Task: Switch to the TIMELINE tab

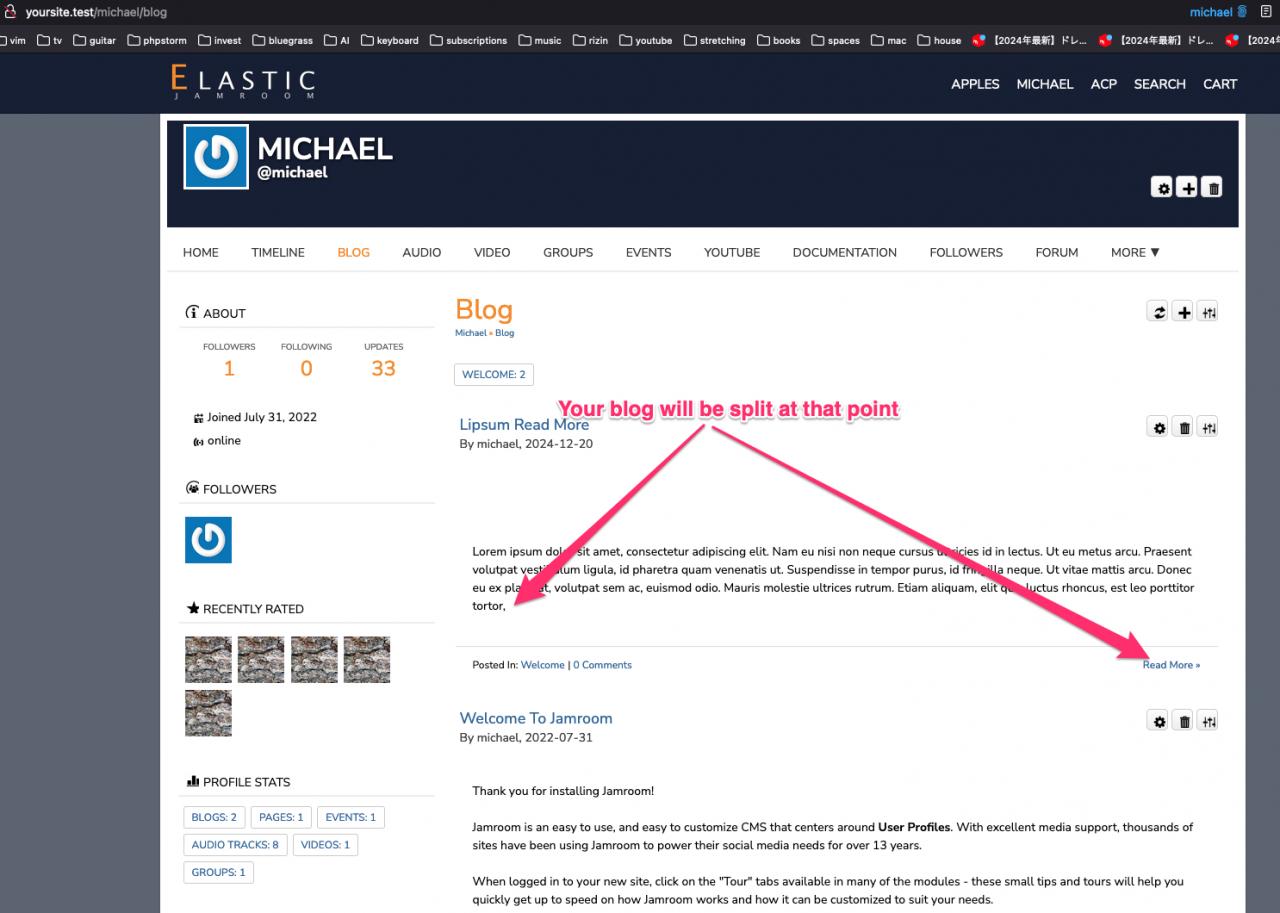Action: point(278,252)
